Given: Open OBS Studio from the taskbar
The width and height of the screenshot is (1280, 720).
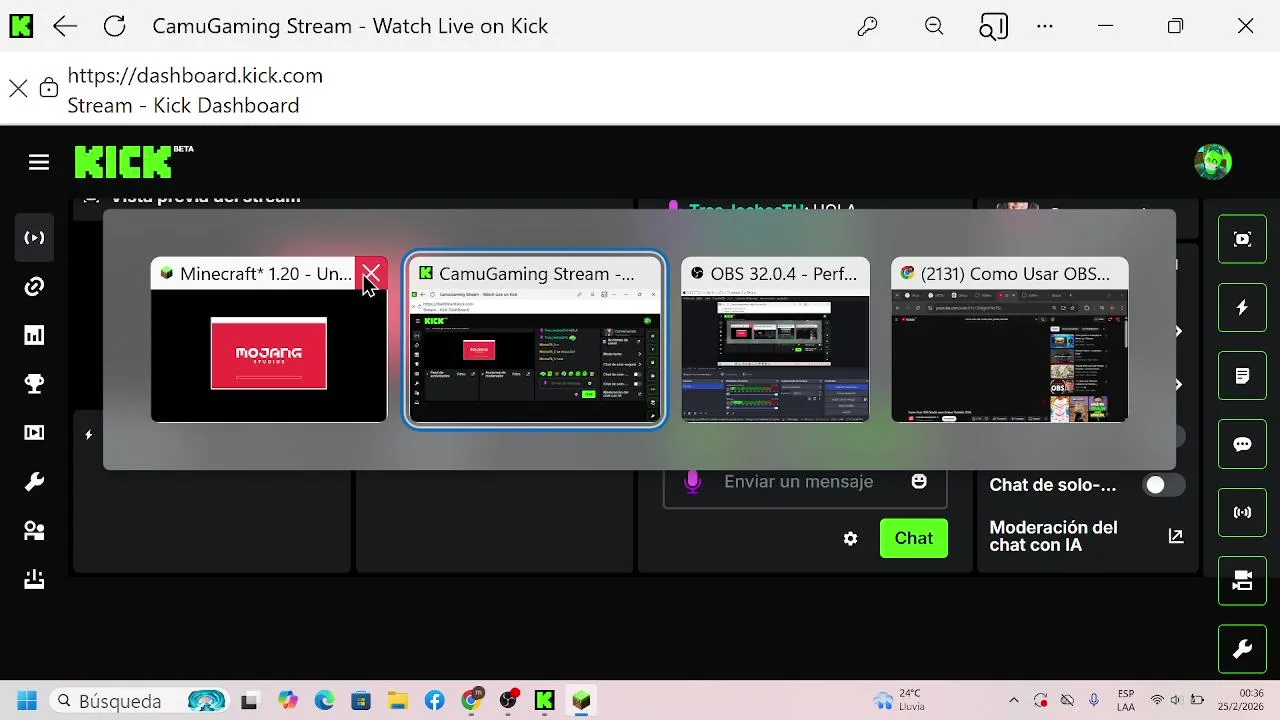Looking at the screenshot, I should coord(508,701).
